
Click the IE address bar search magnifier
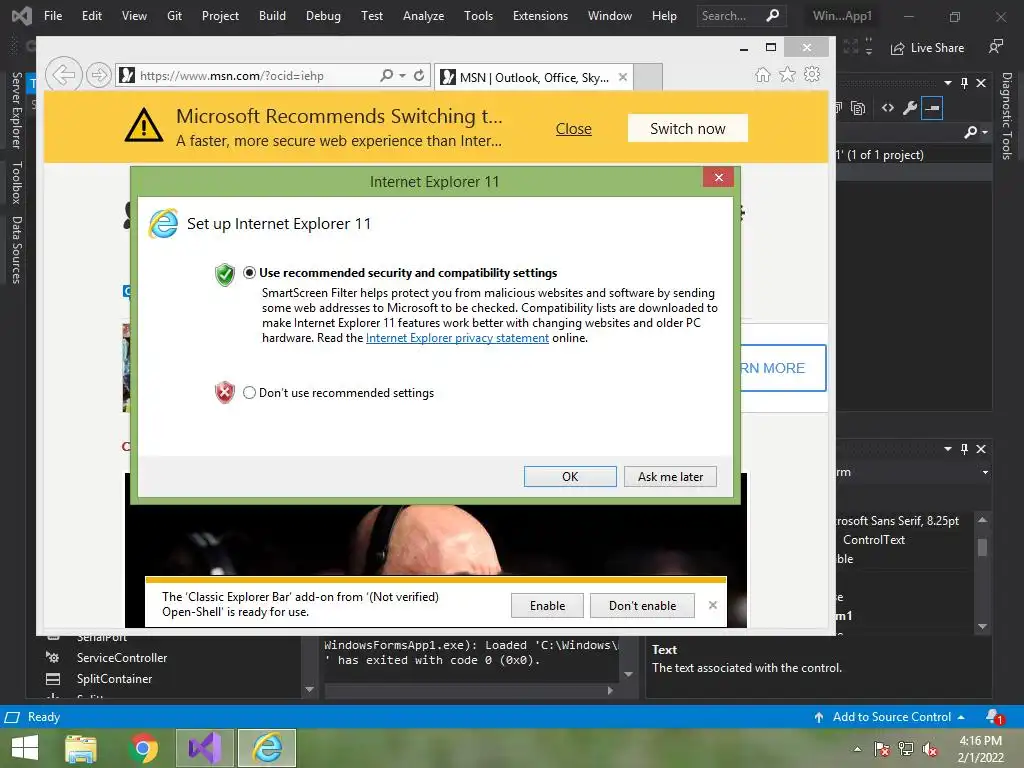click(387, 75)
